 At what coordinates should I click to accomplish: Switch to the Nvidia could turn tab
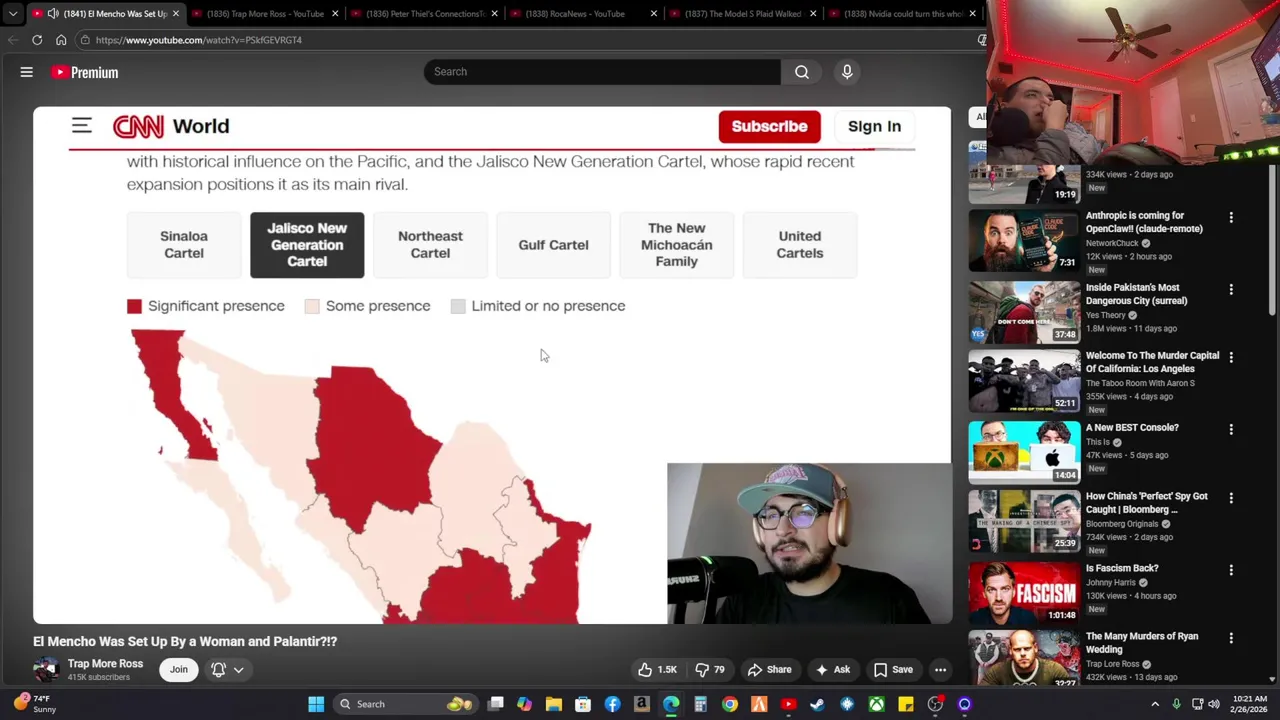coord(900,14)
